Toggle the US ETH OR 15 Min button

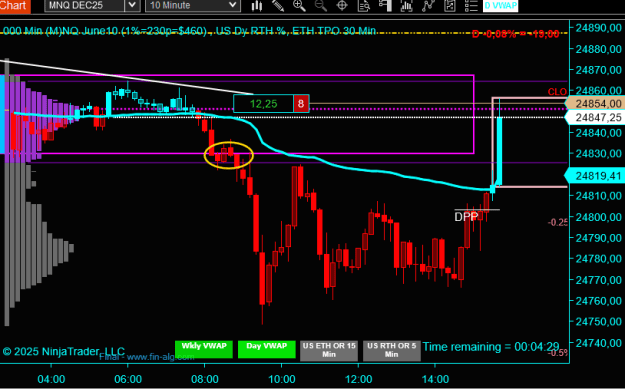(329, 350)
